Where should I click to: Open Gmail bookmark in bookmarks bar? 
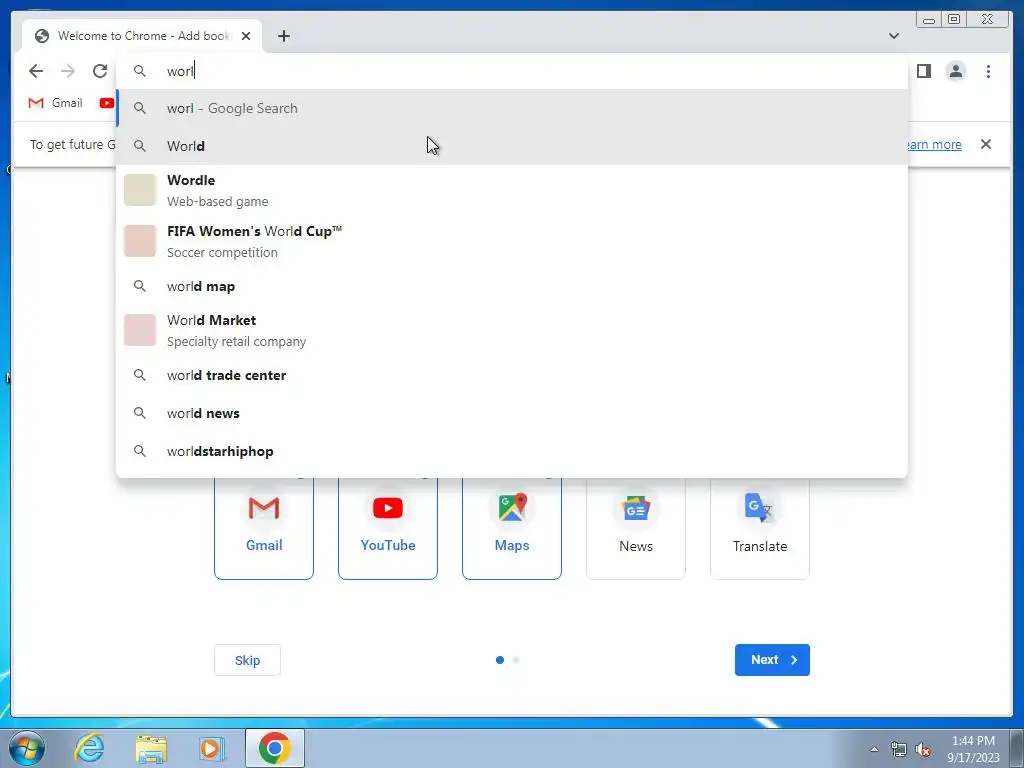(56, 103)
